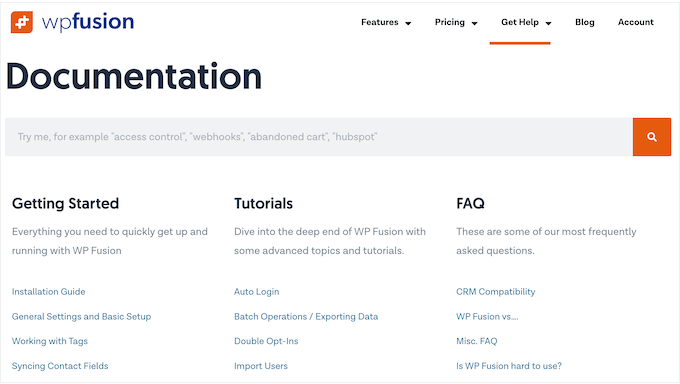The width and height of the screenshot is (680, 384).
Task: Click the wpfusion wordmark text
Action: click(x=88, y=22)
